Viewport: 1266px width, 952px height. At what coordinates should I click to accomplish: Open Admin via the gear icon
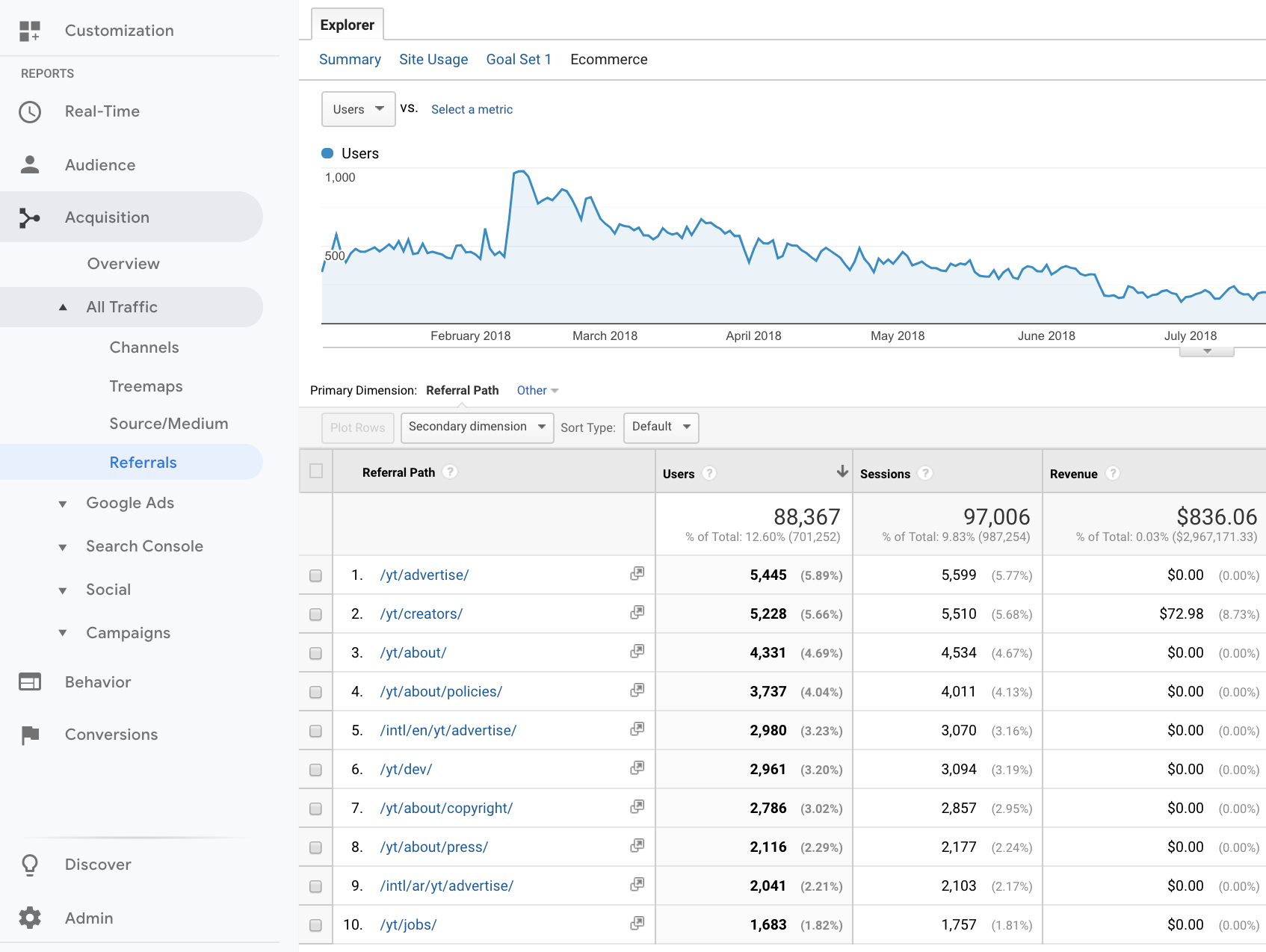(30, 918)
